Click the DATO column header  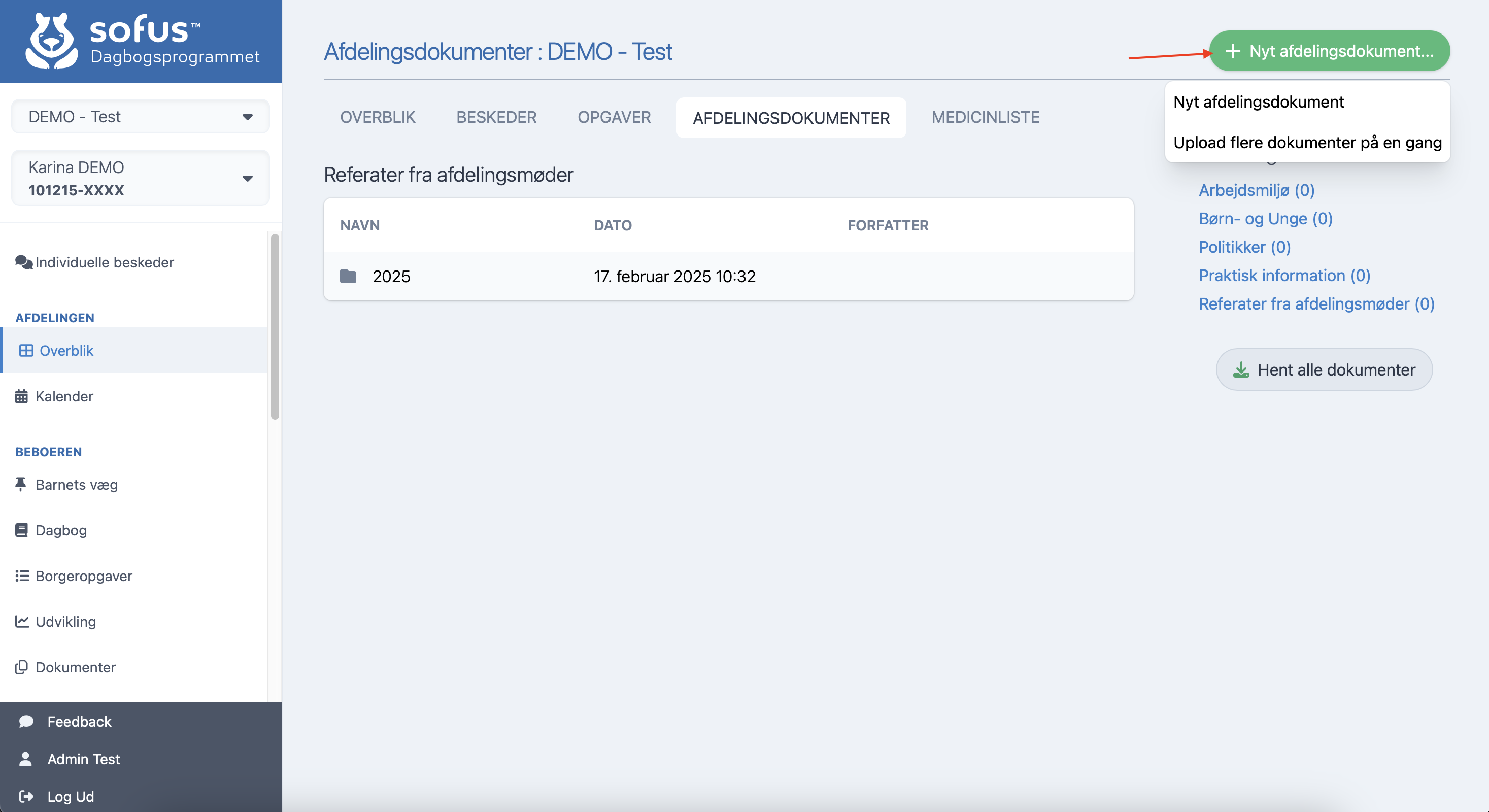pos(613,225)
